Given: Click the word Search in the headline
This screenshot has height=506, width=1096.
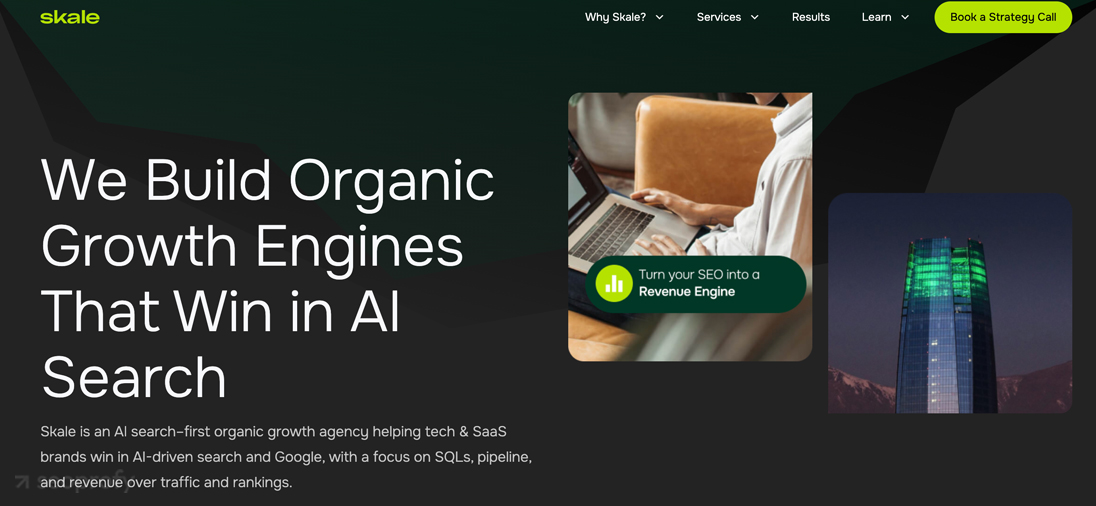Looking at the screenshot, I should tap(134, 377).
